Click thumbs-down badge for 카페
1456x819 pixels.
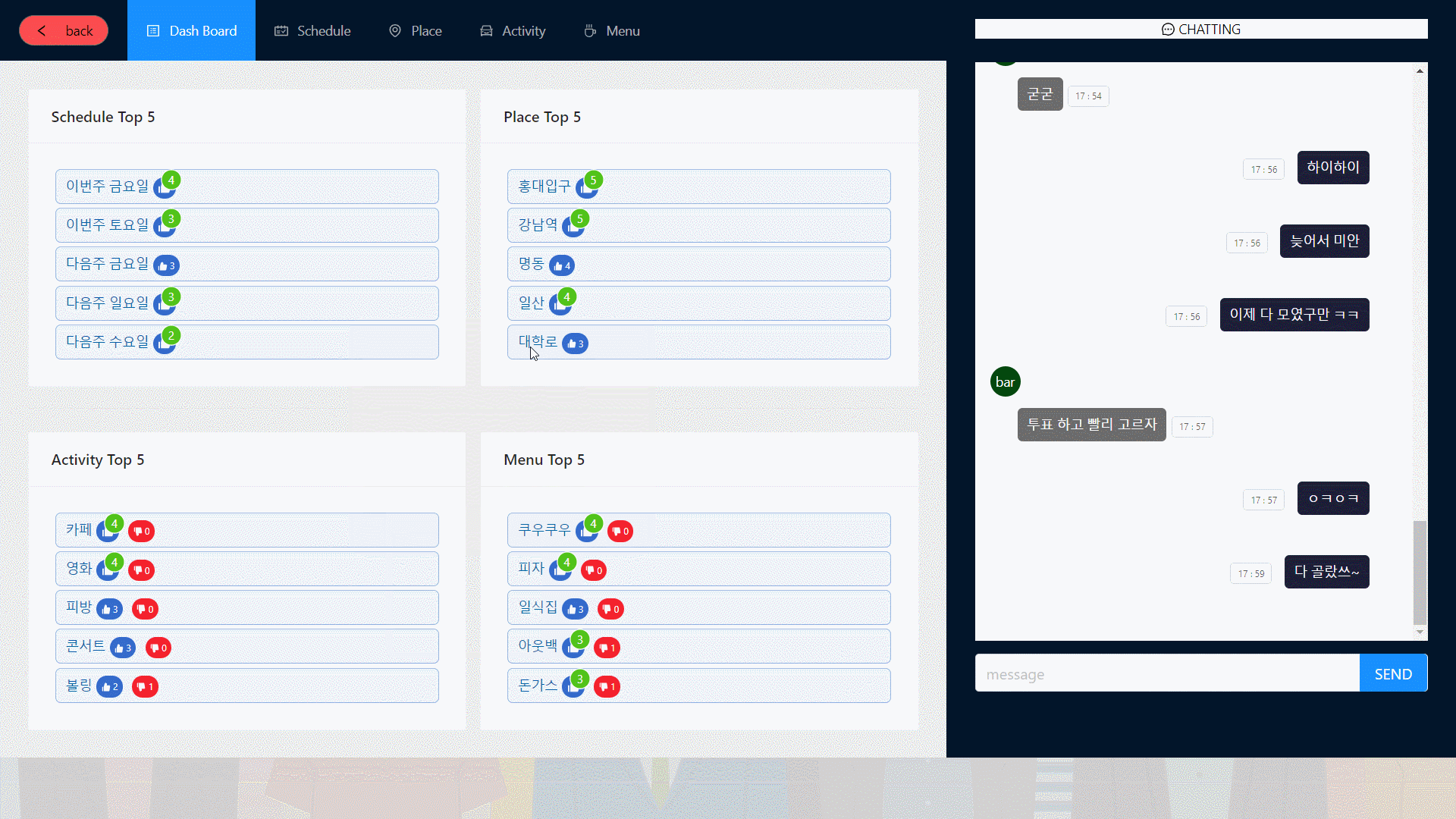click(142, 532)
